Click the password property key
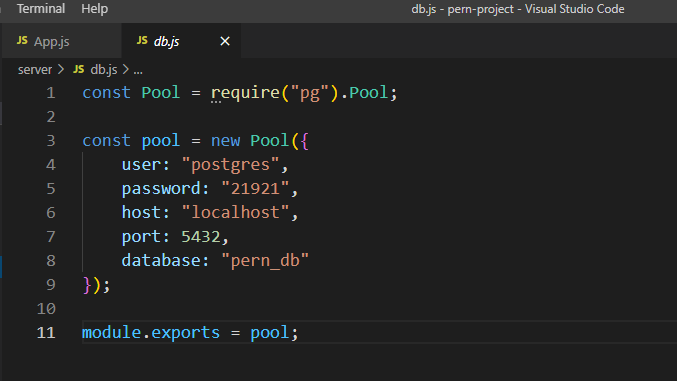The height and width of the screenshot is (381, 677). point(161,189)
